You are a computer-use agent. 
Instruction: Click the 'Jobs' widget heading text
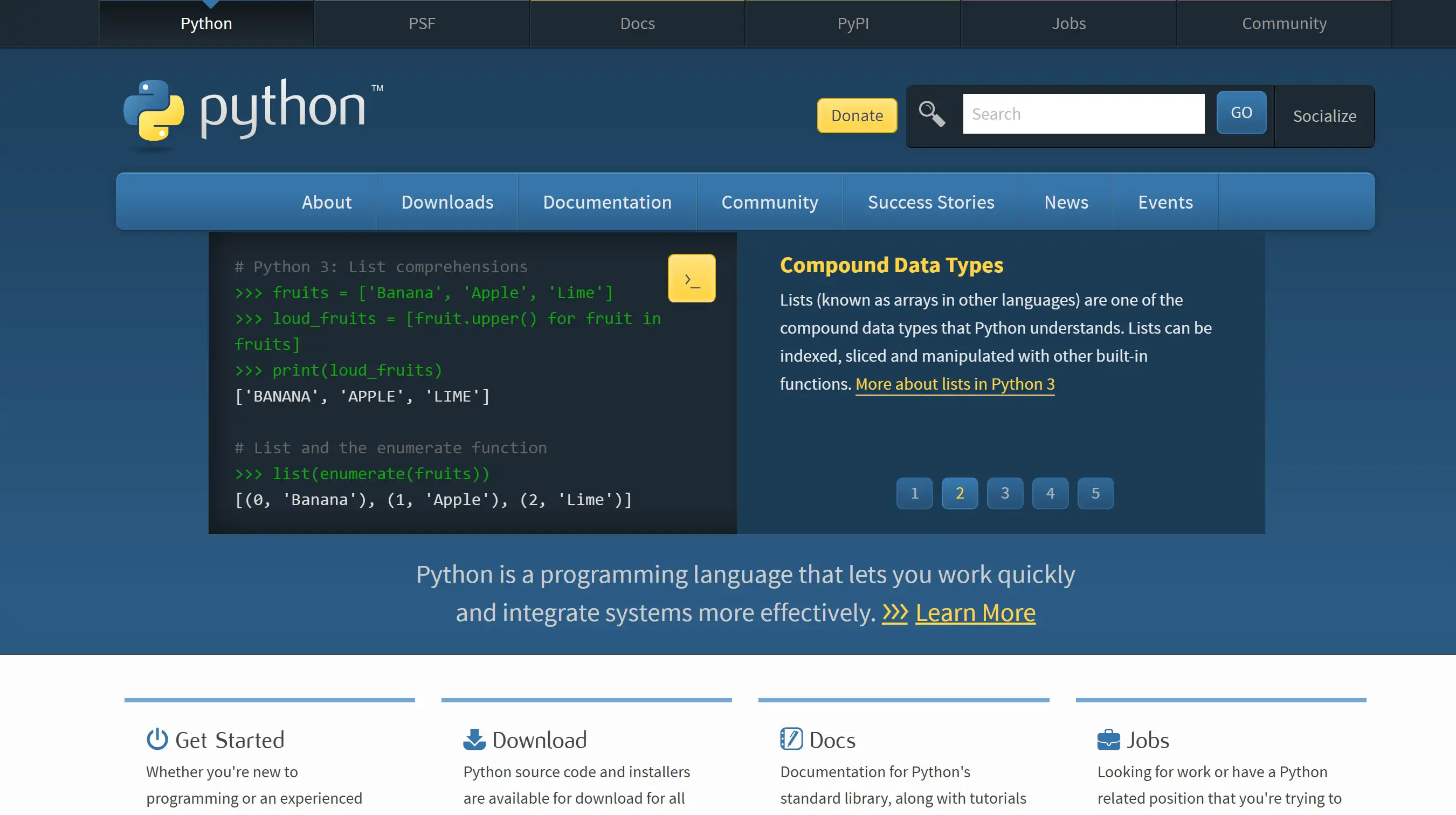click(1148, 740)
